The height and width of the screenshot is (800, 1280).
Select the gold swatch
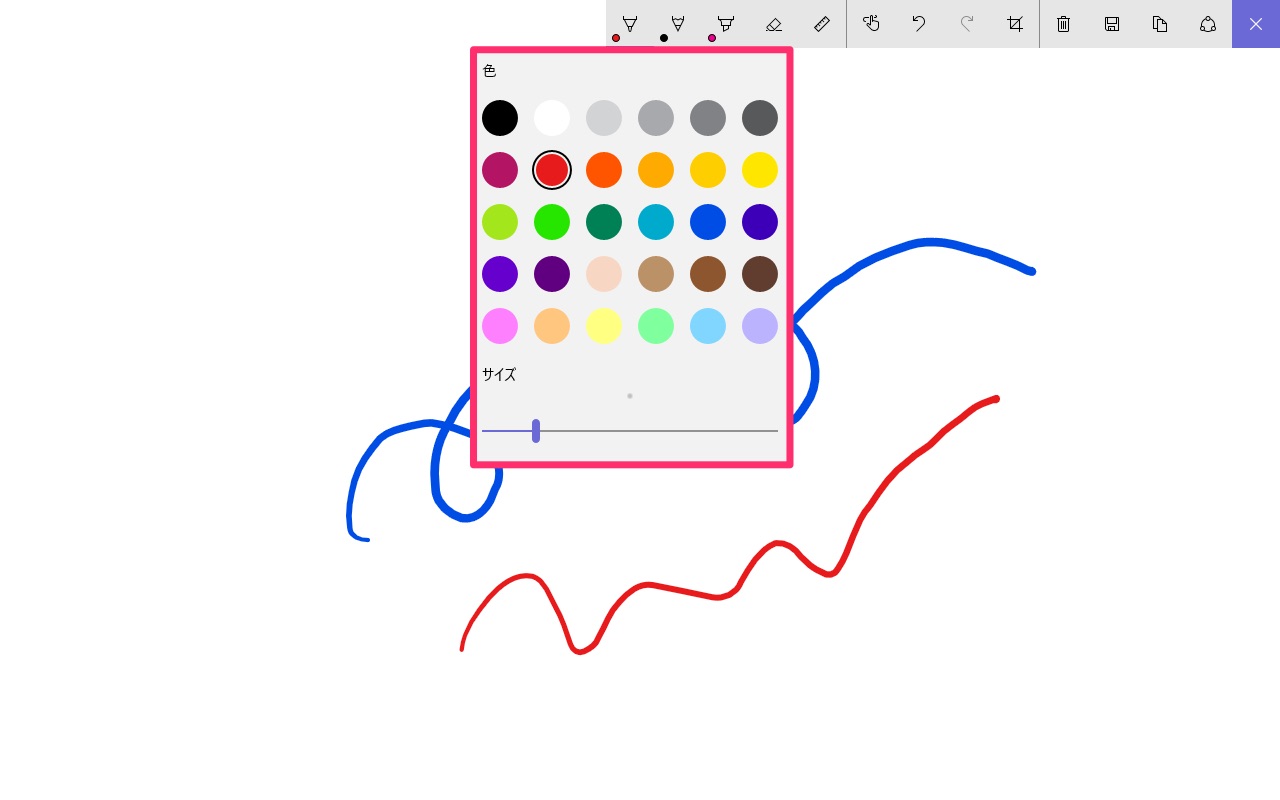[708, 170]
